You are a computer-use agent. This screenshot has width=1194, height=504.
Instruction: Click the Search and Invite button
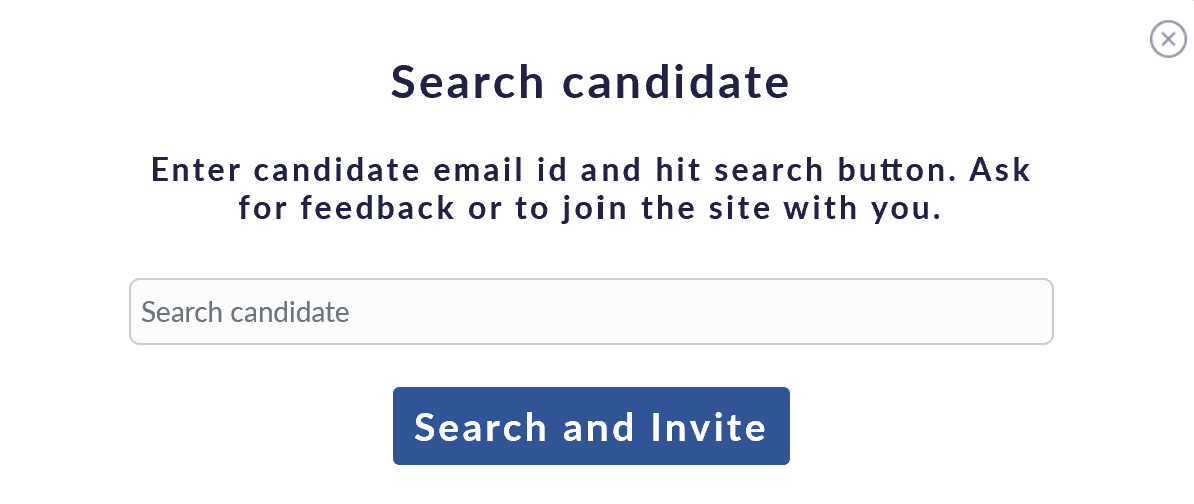(x=591, y=426)
